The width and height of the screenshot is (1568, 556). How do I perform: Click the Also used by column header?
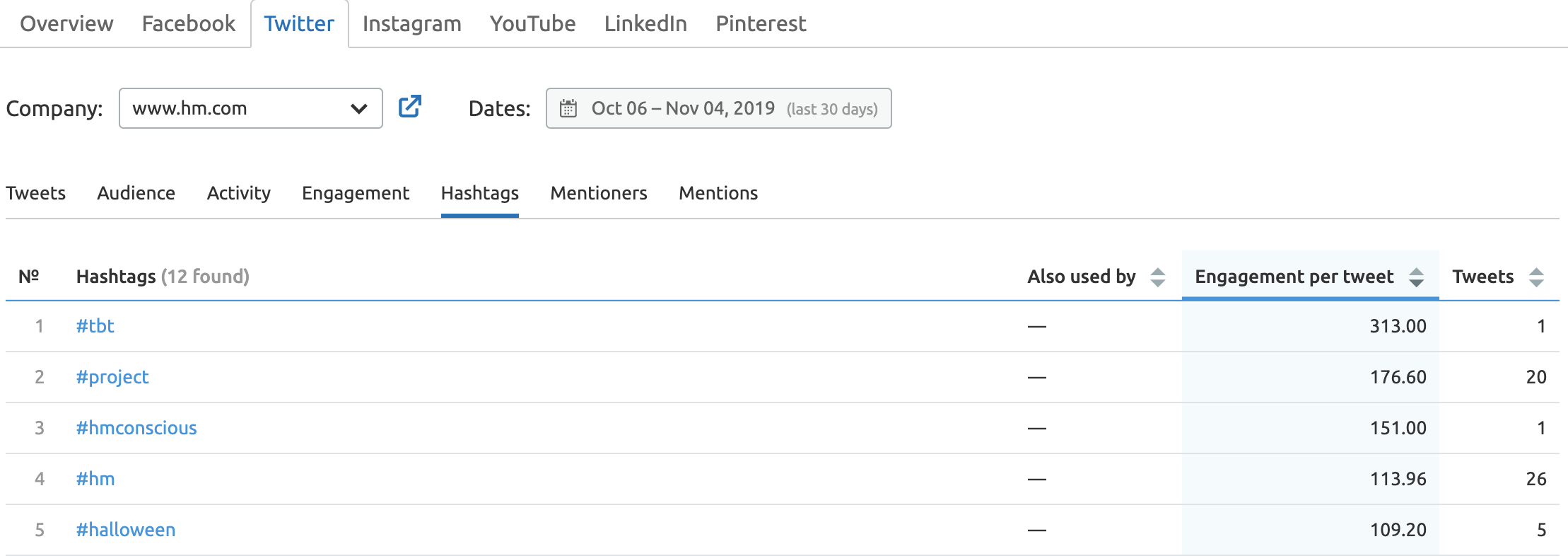(x=1082, y=277)
